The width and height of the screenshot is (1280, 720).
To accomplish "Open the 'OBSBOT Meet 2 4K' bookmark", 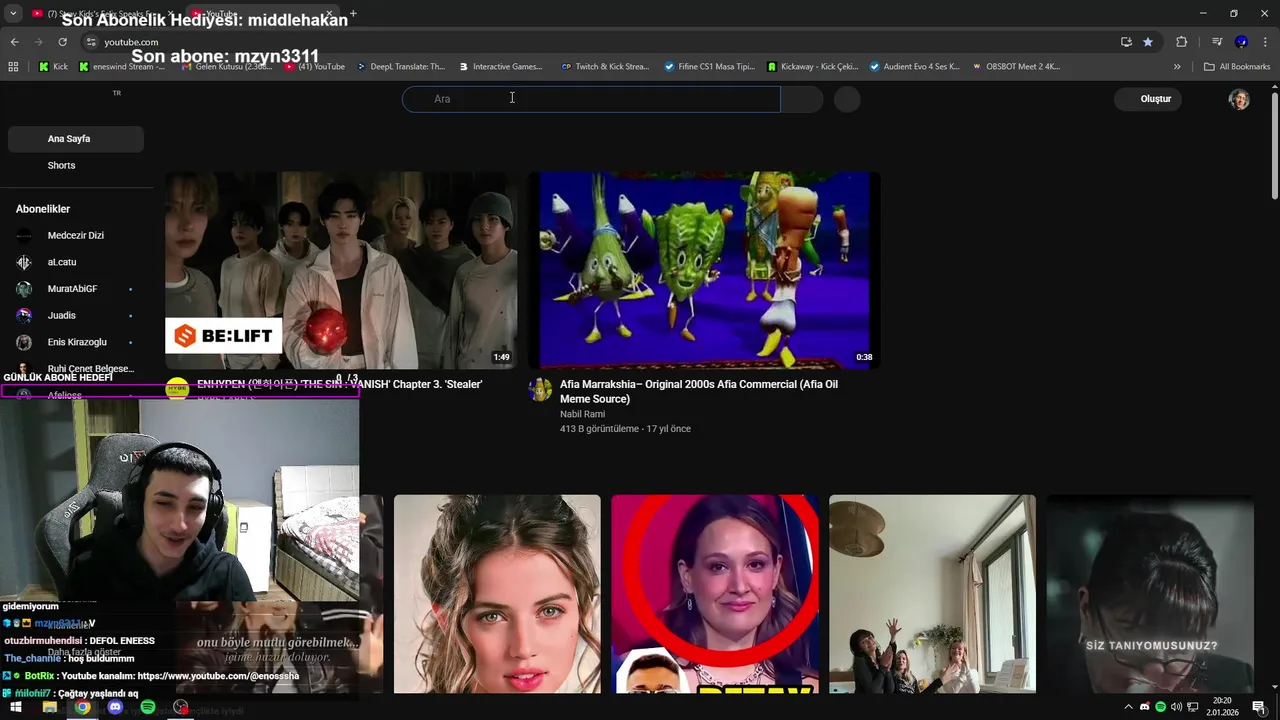I will (1017, 67).
